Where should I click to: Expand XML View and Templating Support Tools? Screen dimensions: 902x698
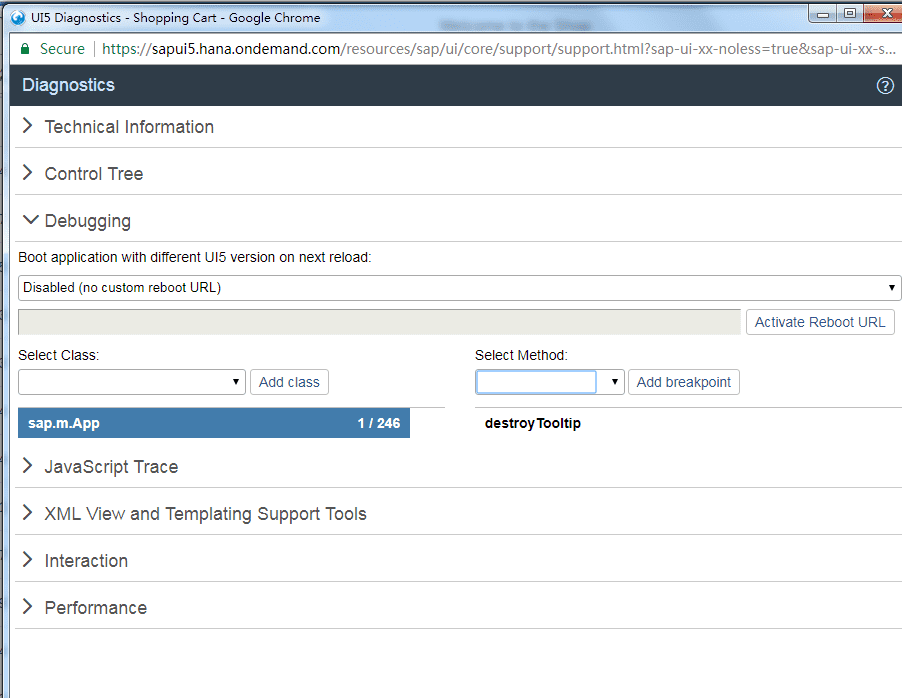coord(205,514)
